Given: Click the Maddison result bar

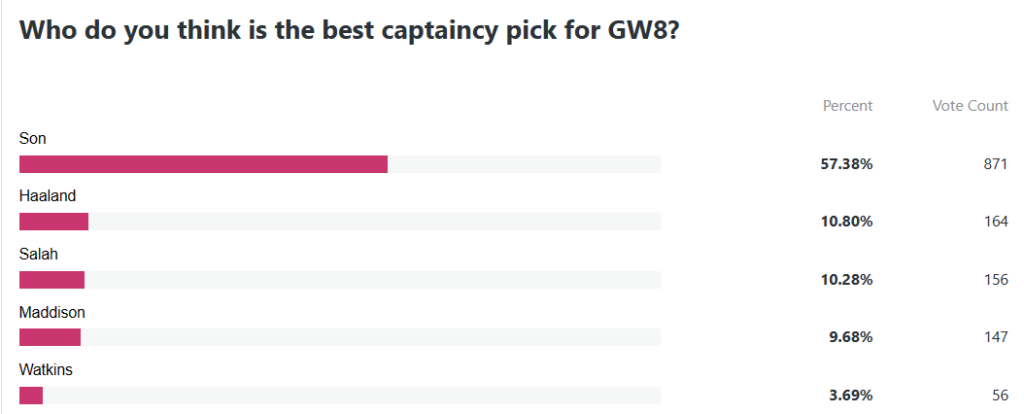Looking at the screenshot, I should tap(340, 337).
